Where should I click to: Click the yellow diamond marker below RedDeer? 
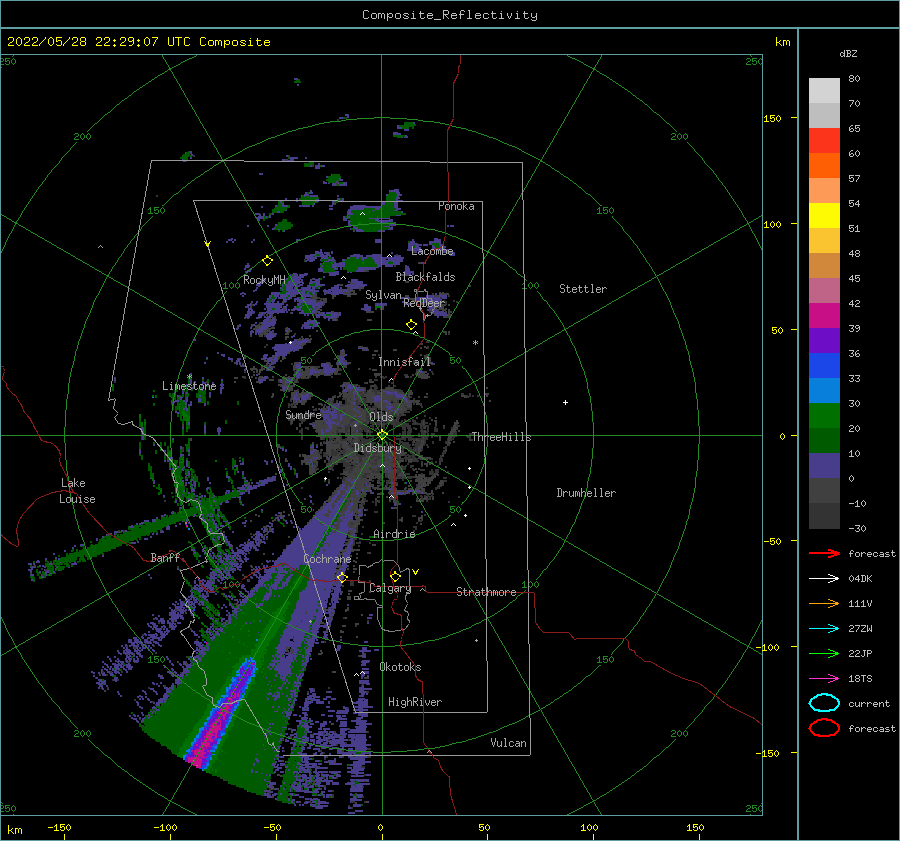click(x=411, y=325)
